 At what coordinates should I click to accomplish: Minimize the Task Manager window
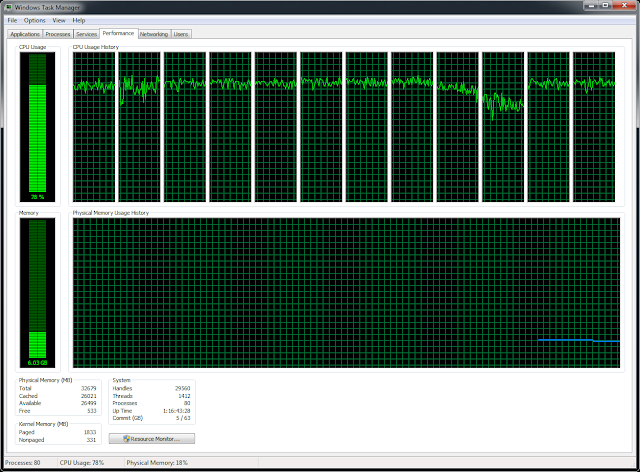[x=591, y=5]
